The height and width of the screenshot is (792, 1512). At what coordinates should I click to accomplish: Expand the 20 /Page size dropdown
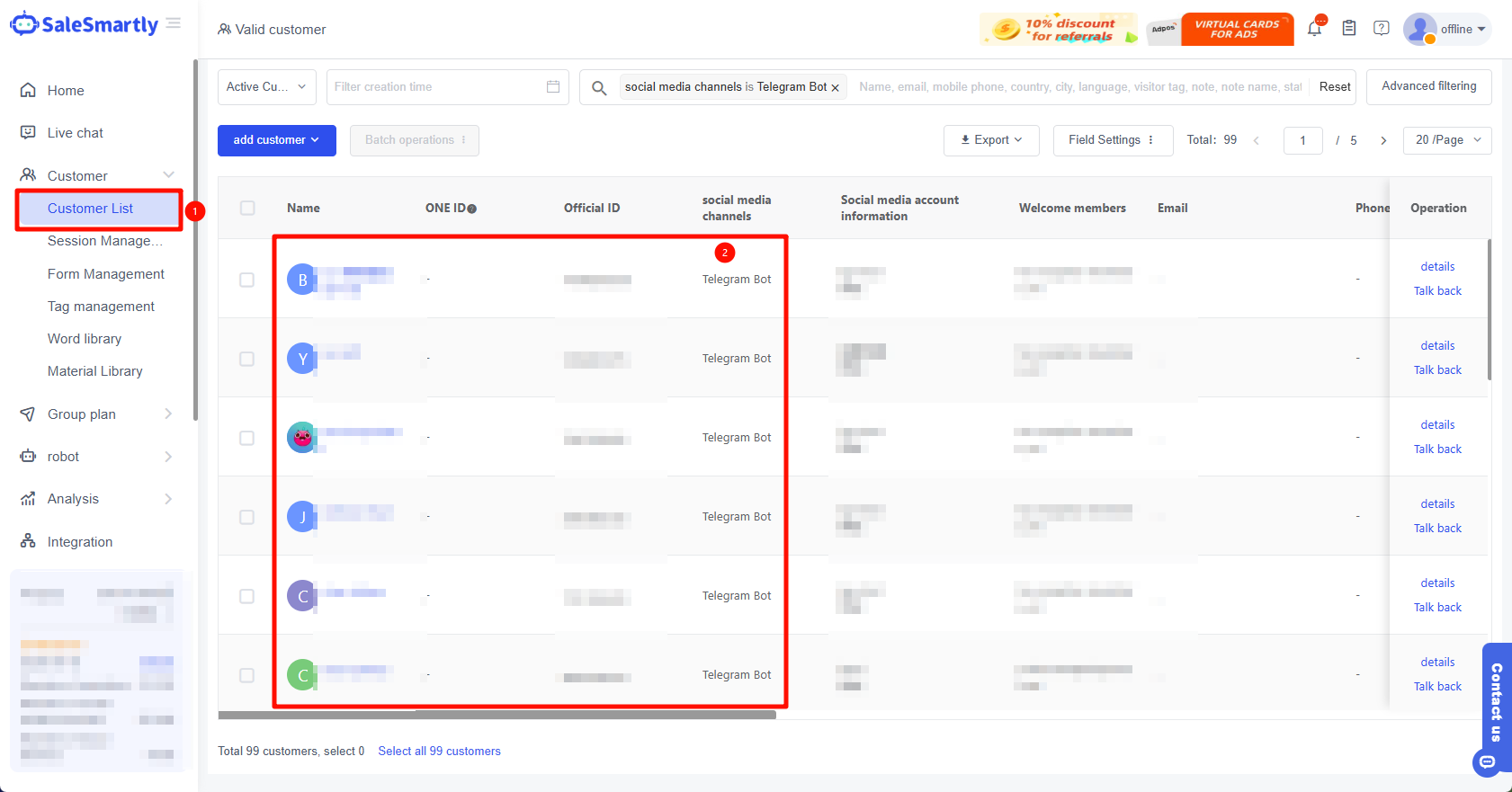click(1446, 140)
